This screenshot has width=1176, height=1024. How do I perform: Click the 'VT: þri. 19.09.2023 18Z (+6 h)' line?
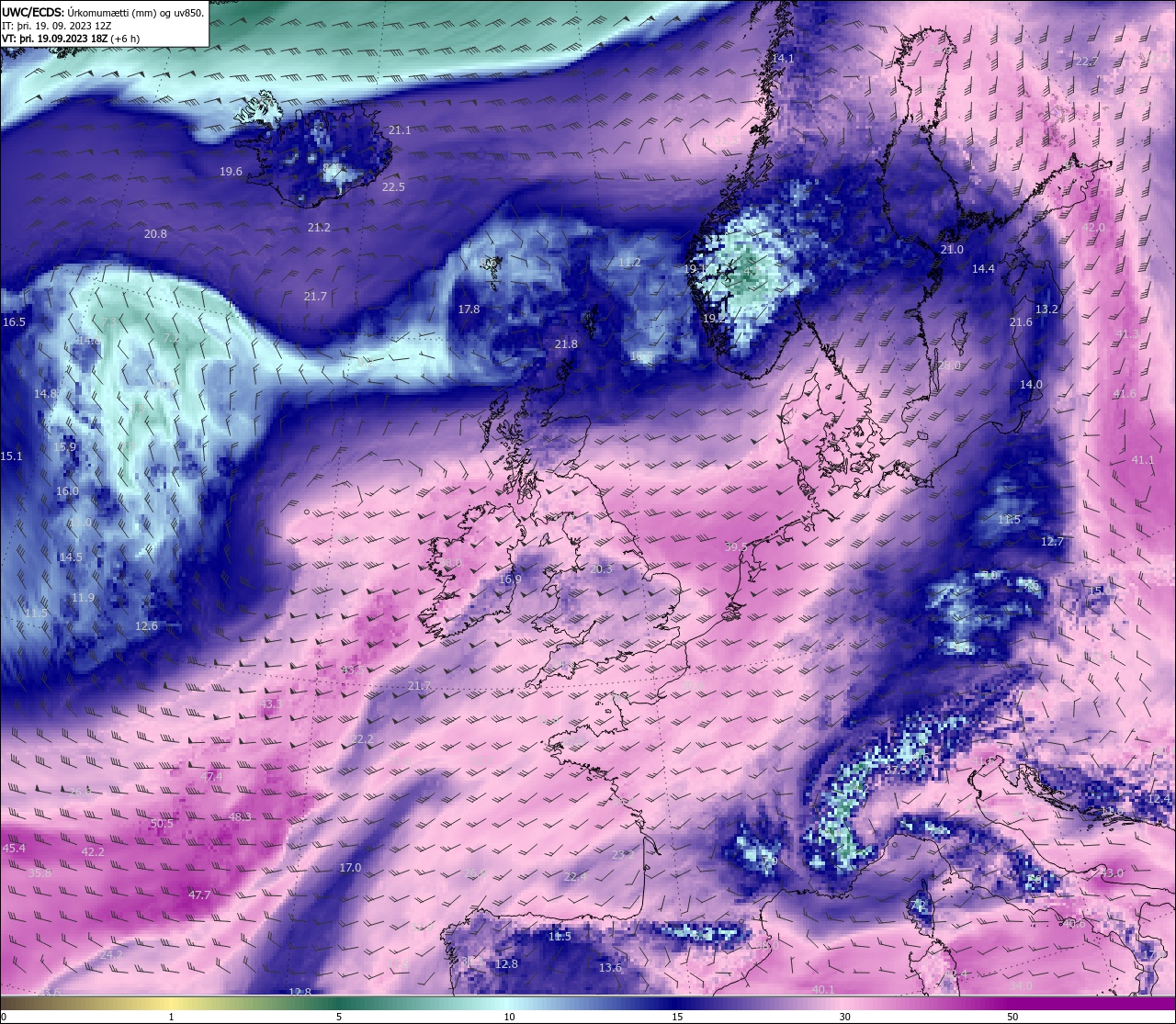(x=70, y=38)
